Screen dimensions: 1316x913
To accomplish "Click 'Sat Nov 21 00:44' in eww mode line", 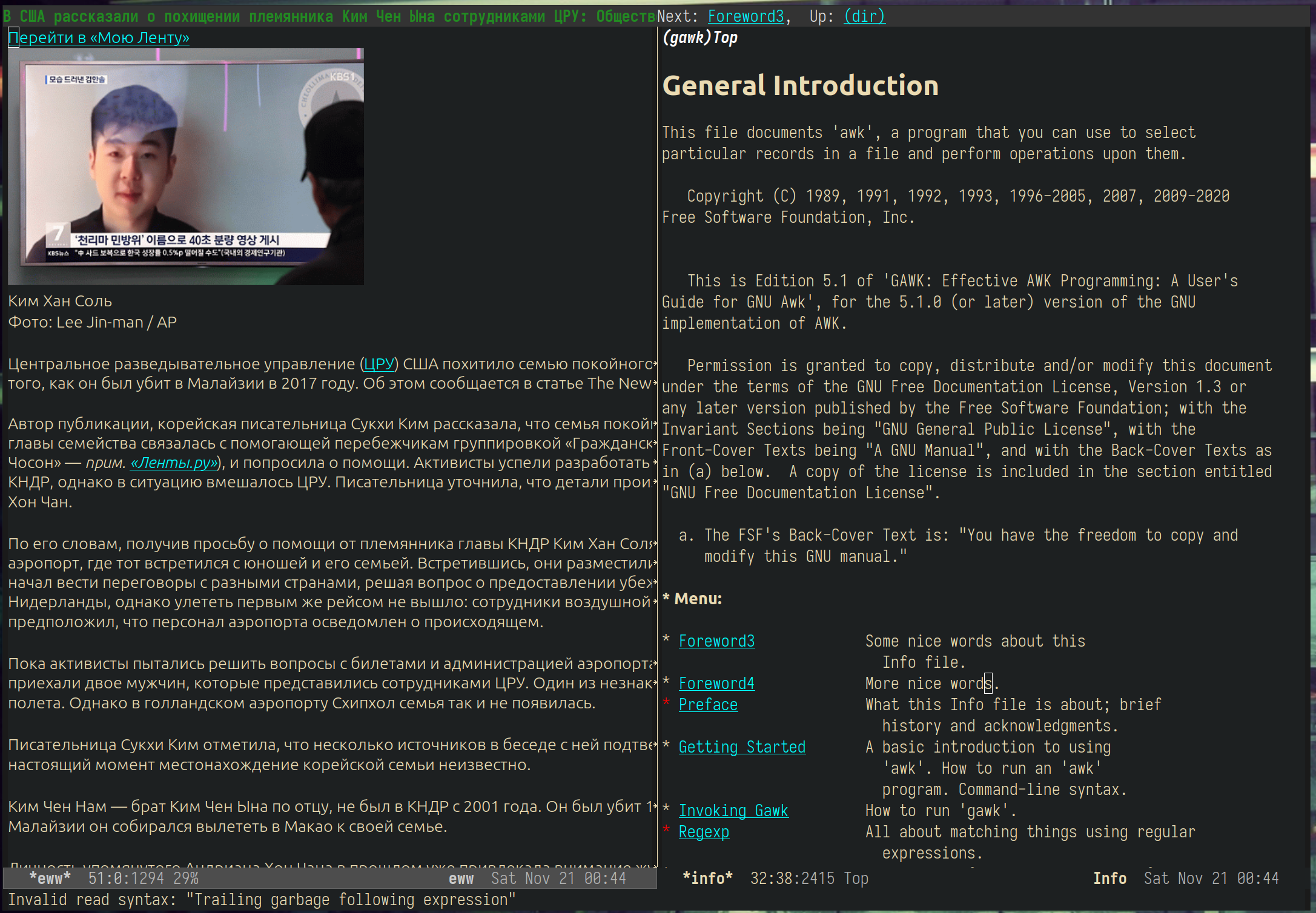I will 558,878.
